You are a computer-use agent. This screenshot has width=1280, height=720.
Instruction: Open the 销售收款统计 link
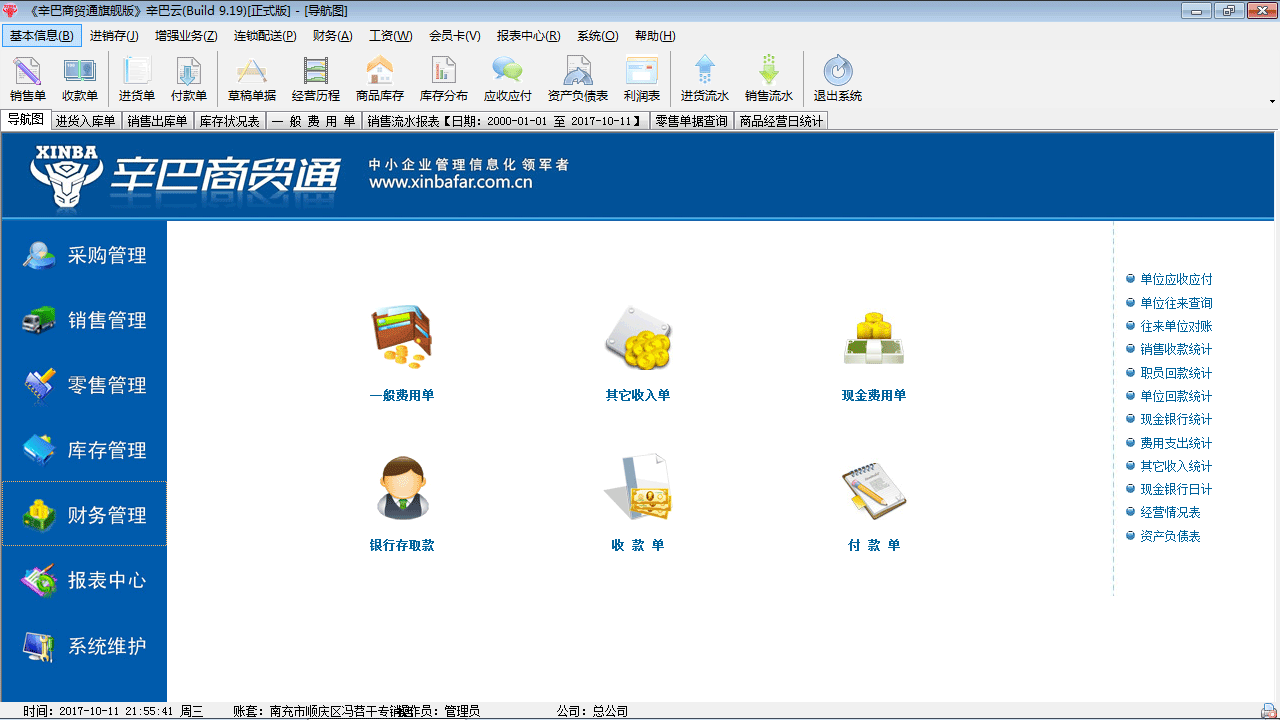[x=1176, y=349]
